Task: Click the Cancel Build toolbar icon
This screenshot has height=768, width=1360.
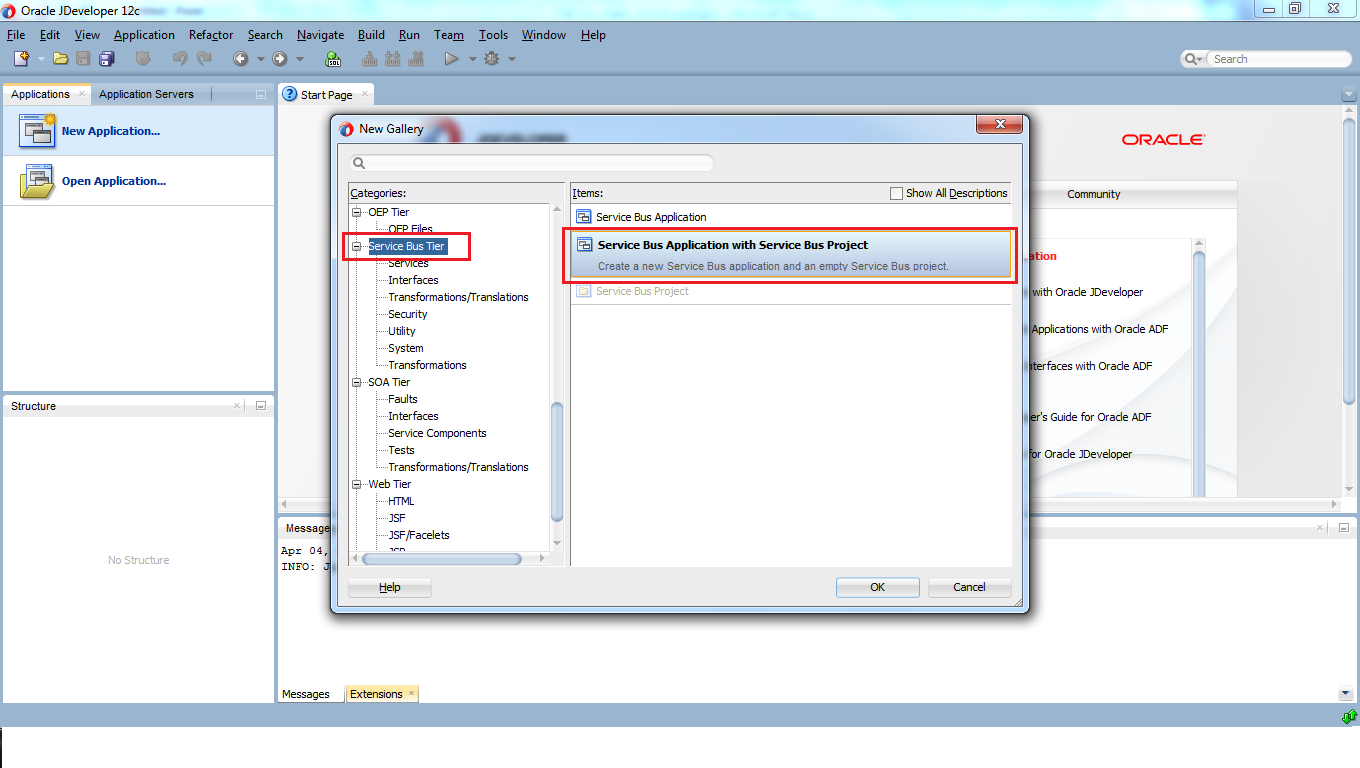Action: tap(417, 59)
